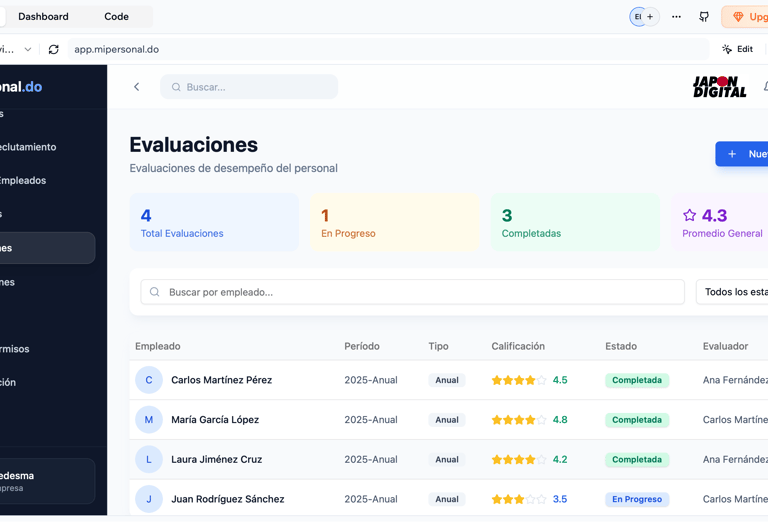Open the three-dots more options menu
768x523 pixels.
tap(676, 17)
